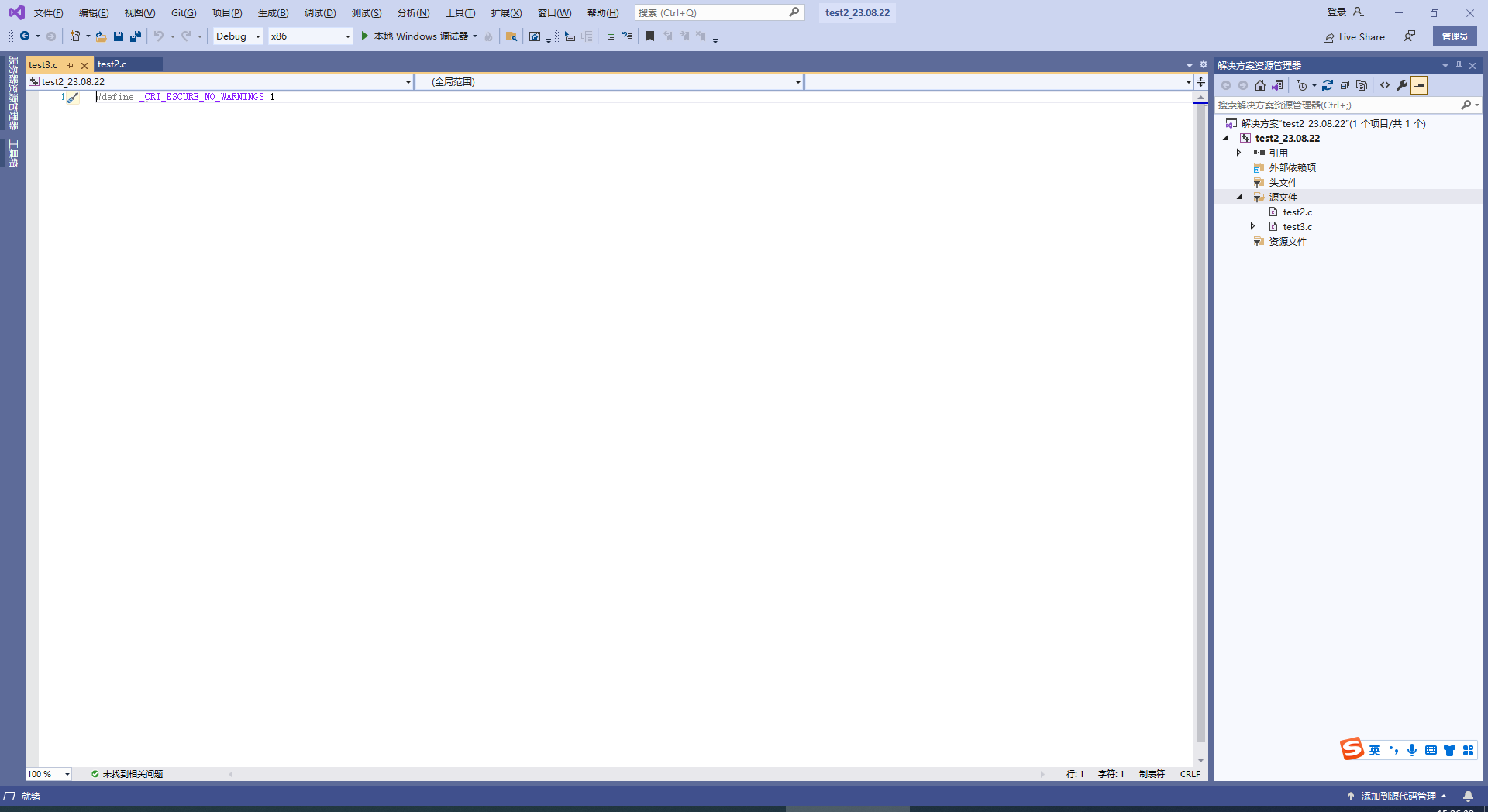Collapse the 源文件 folder node

1239,197
